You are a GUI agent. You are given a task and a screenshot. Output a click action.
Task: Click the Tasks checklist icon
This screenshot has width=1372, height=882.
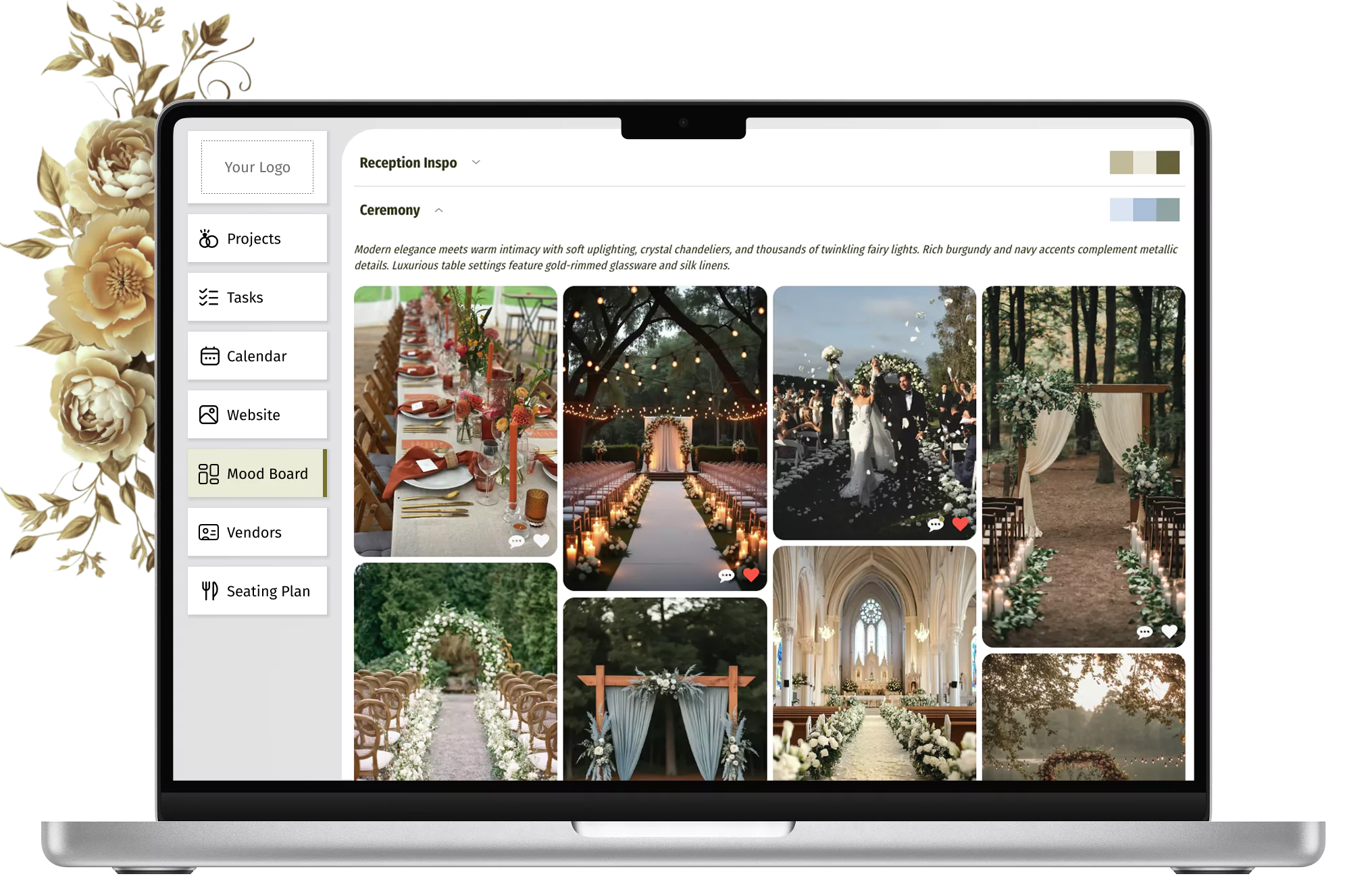(208, 297)
